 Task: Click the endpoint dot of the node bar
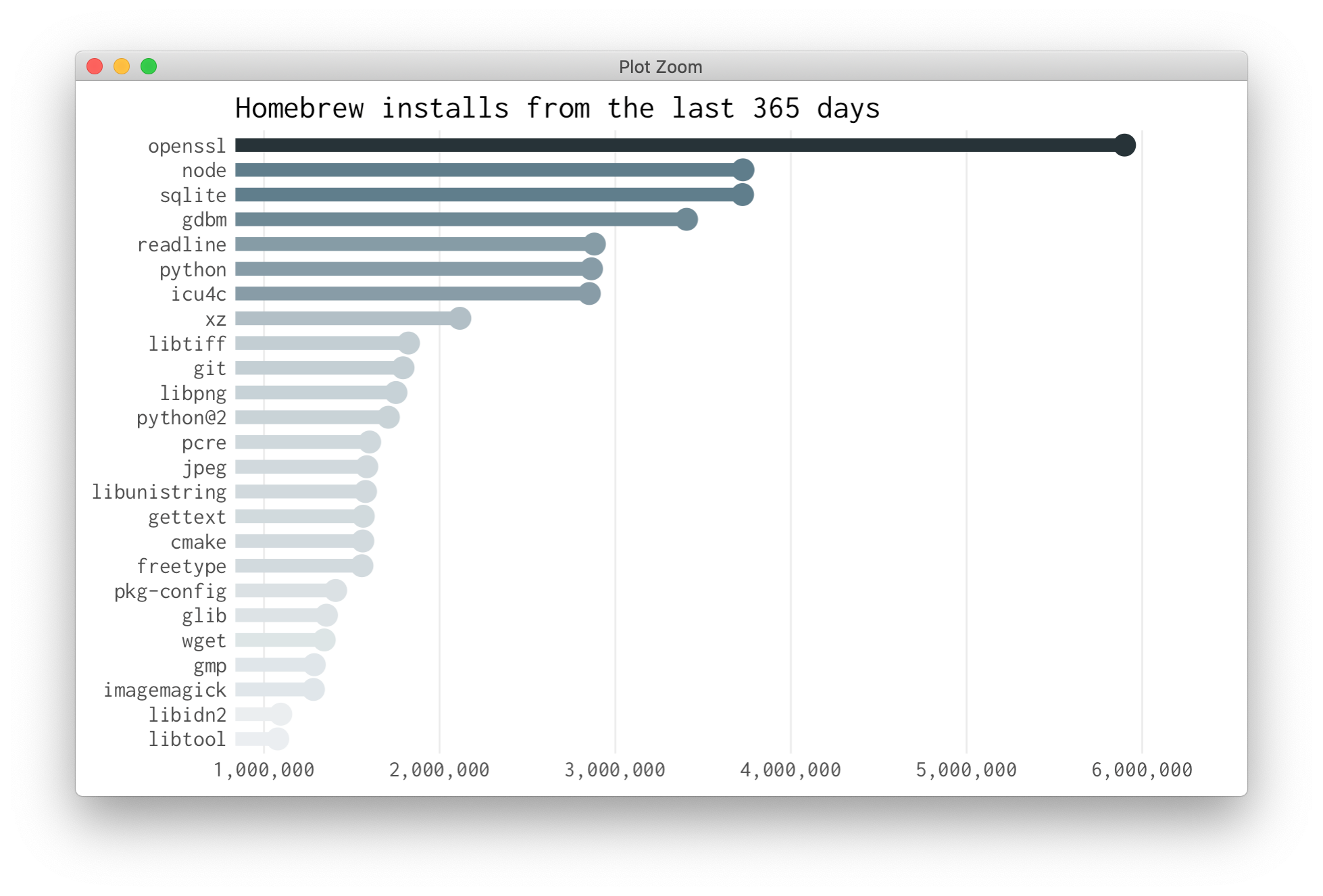[x=743, y=170]
